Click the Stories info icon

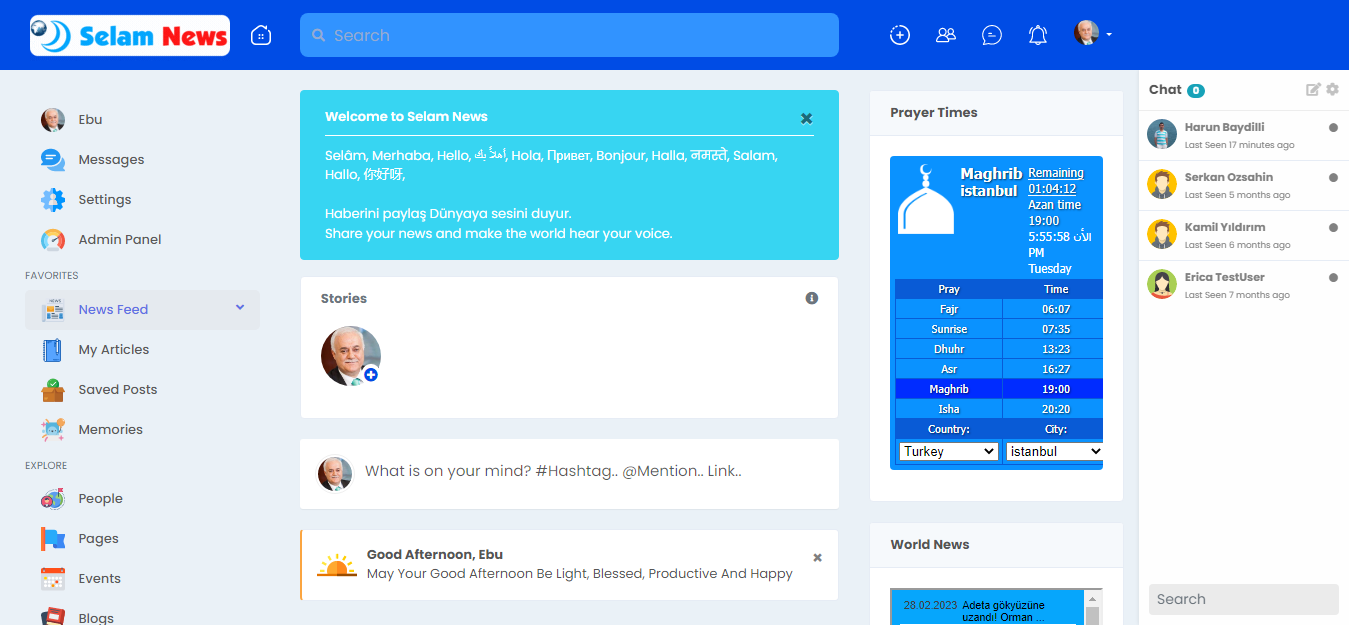(x=811, y=298)
